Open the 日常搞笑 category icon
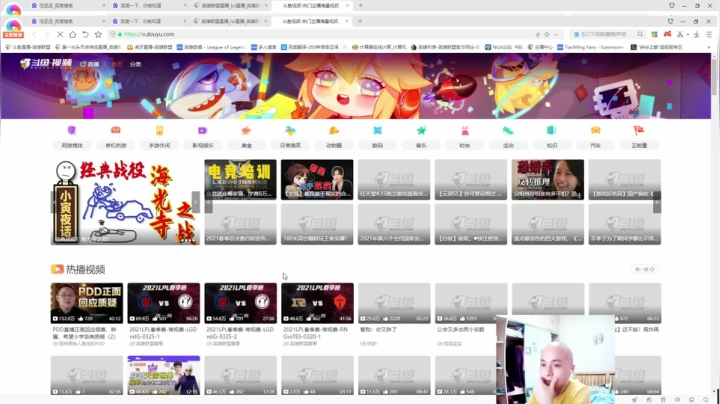The width and height of the screenshot is (720, 404). 290,130
